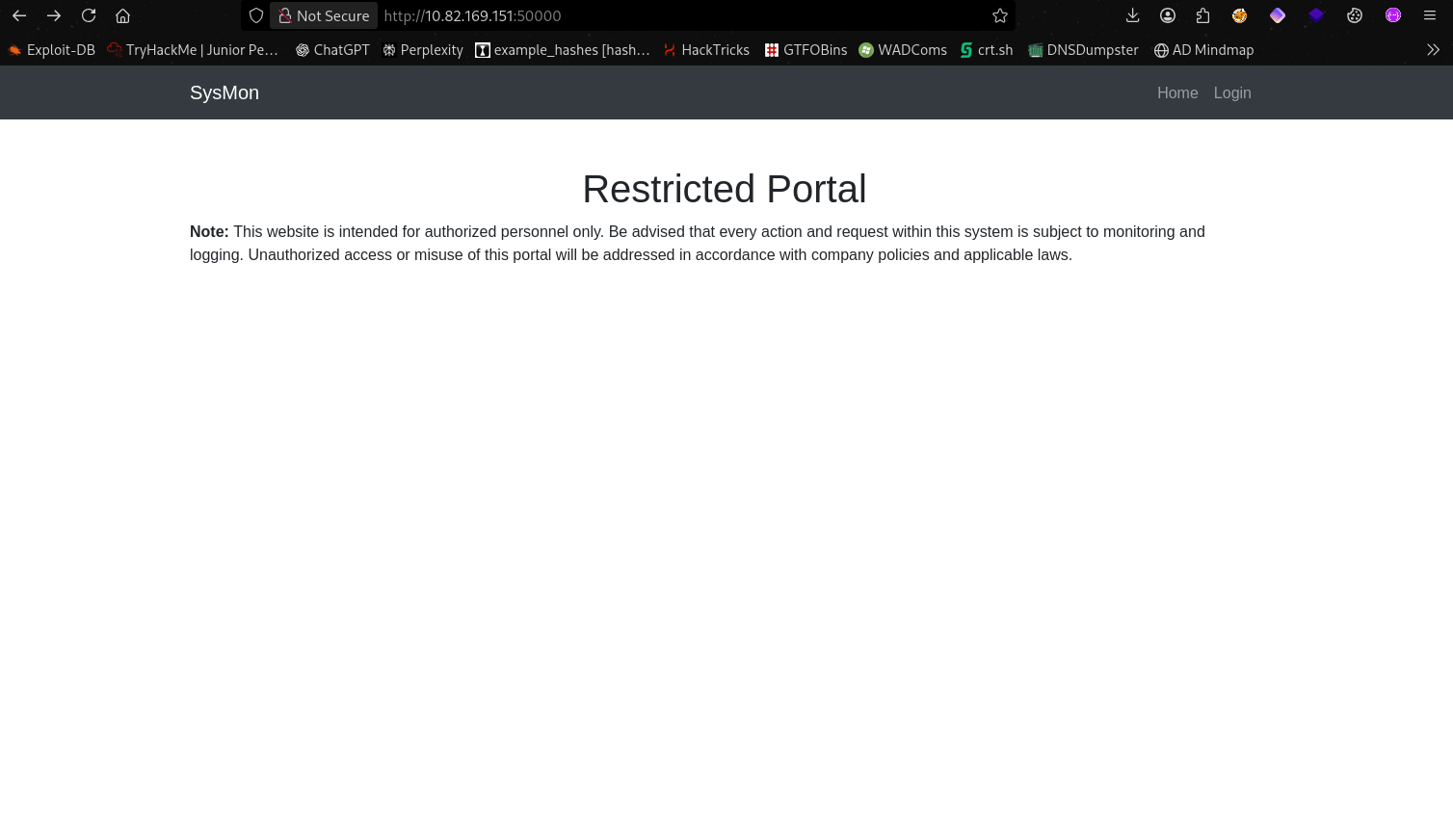The height and width of the screenshot is (840, 1453).
Task: Reload the current page
Action: click(89, 15)
